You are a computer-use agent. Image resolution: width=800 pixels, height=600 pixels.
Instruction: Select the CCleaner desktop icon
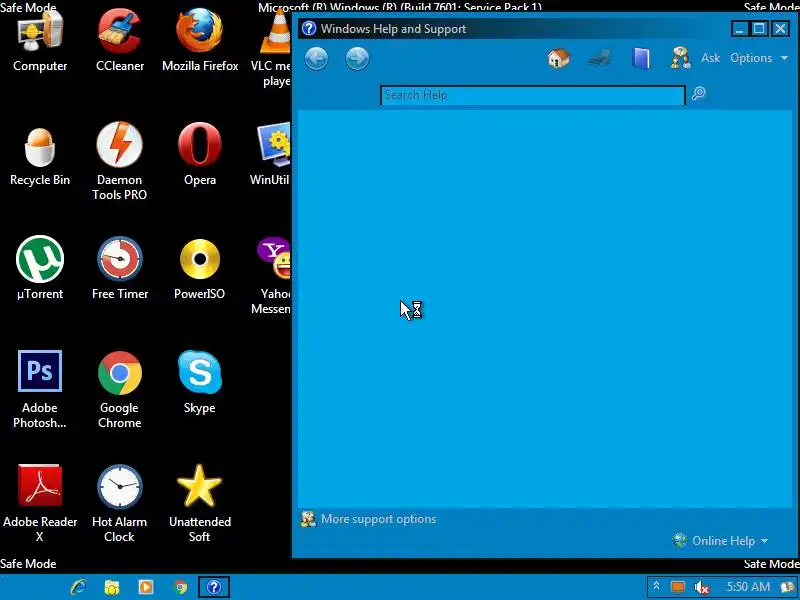click(120, 42)
